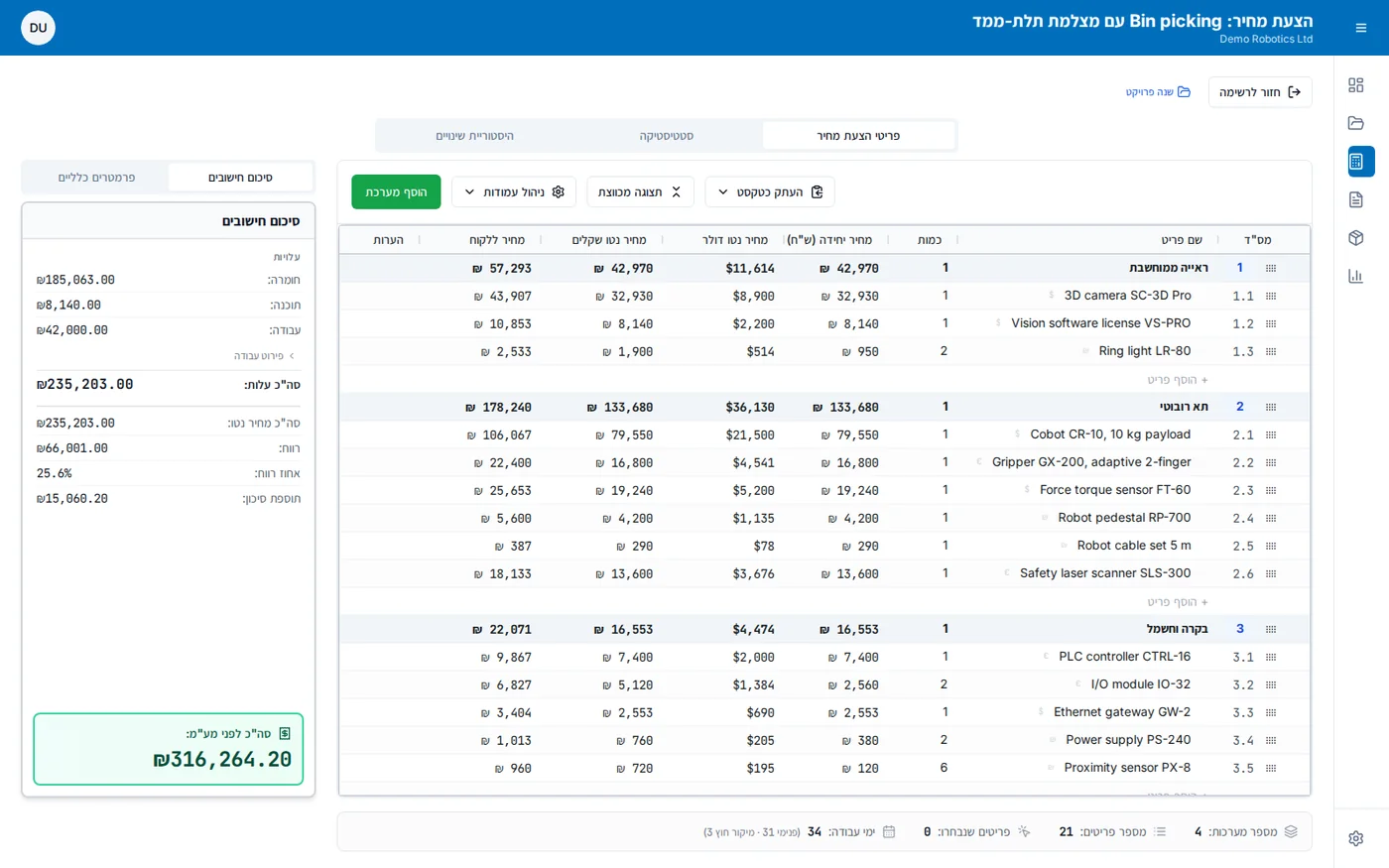1389x868 pixels.
Task: Select the סיכום חישובים tab
Action: pyautogui.click(x=240, y=178)
